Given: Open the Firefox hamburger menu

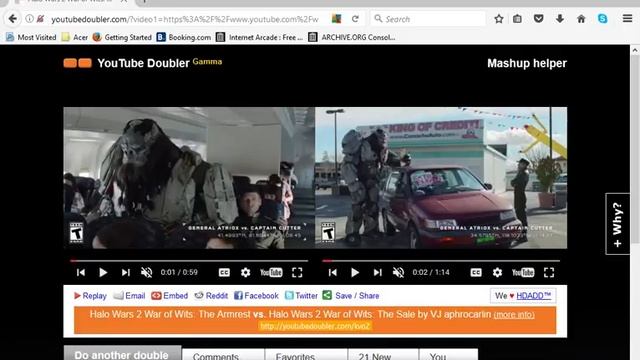Looking at the screenshot, I should pyautogui.click(x=627, y=19).
